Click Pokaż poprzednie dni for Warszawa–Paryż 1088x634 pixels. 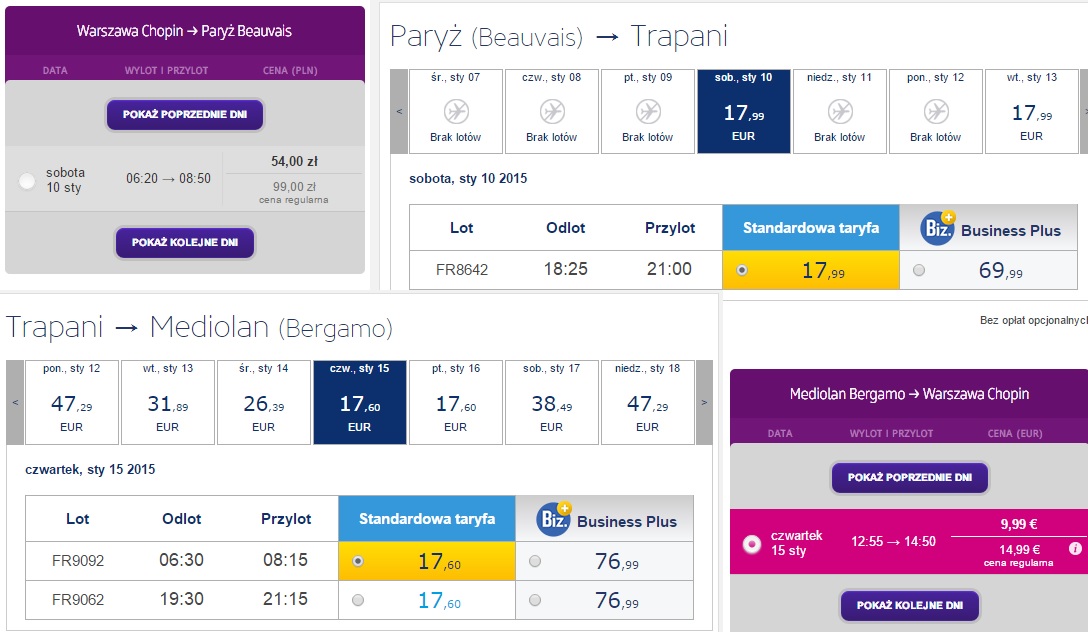(185, 114)
